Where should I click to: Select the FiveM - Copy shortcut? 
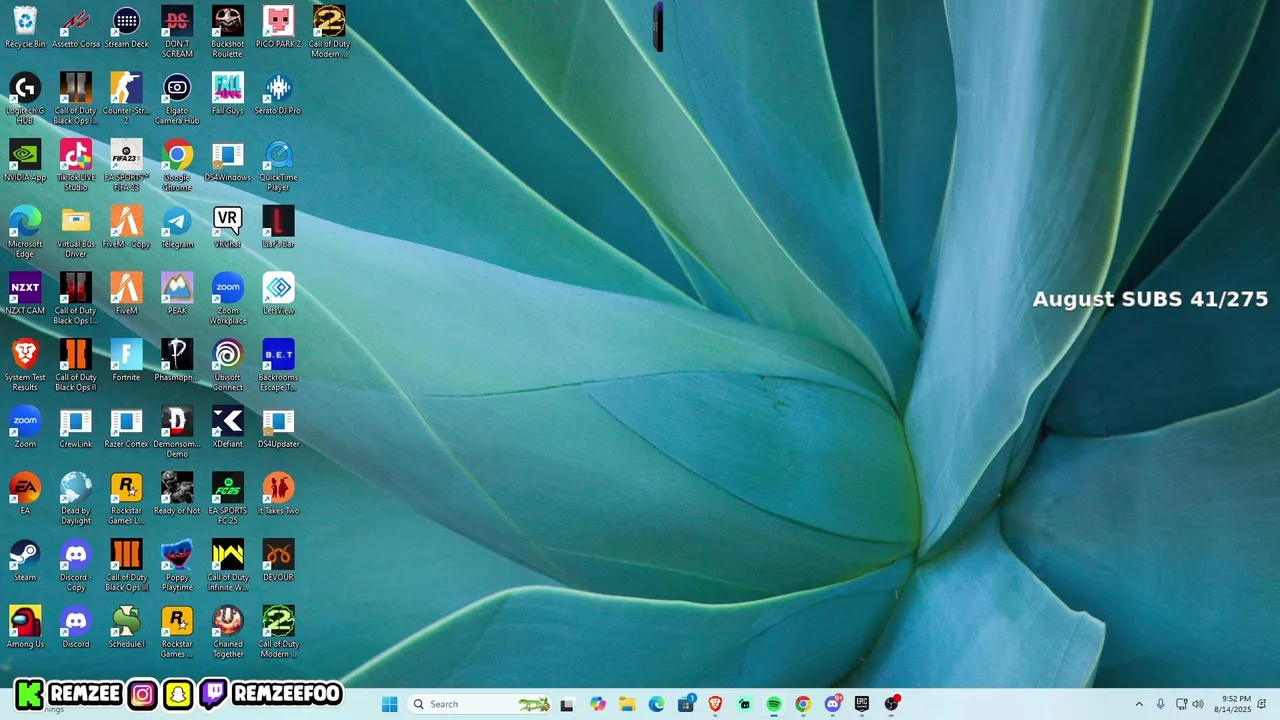(126, 228)
